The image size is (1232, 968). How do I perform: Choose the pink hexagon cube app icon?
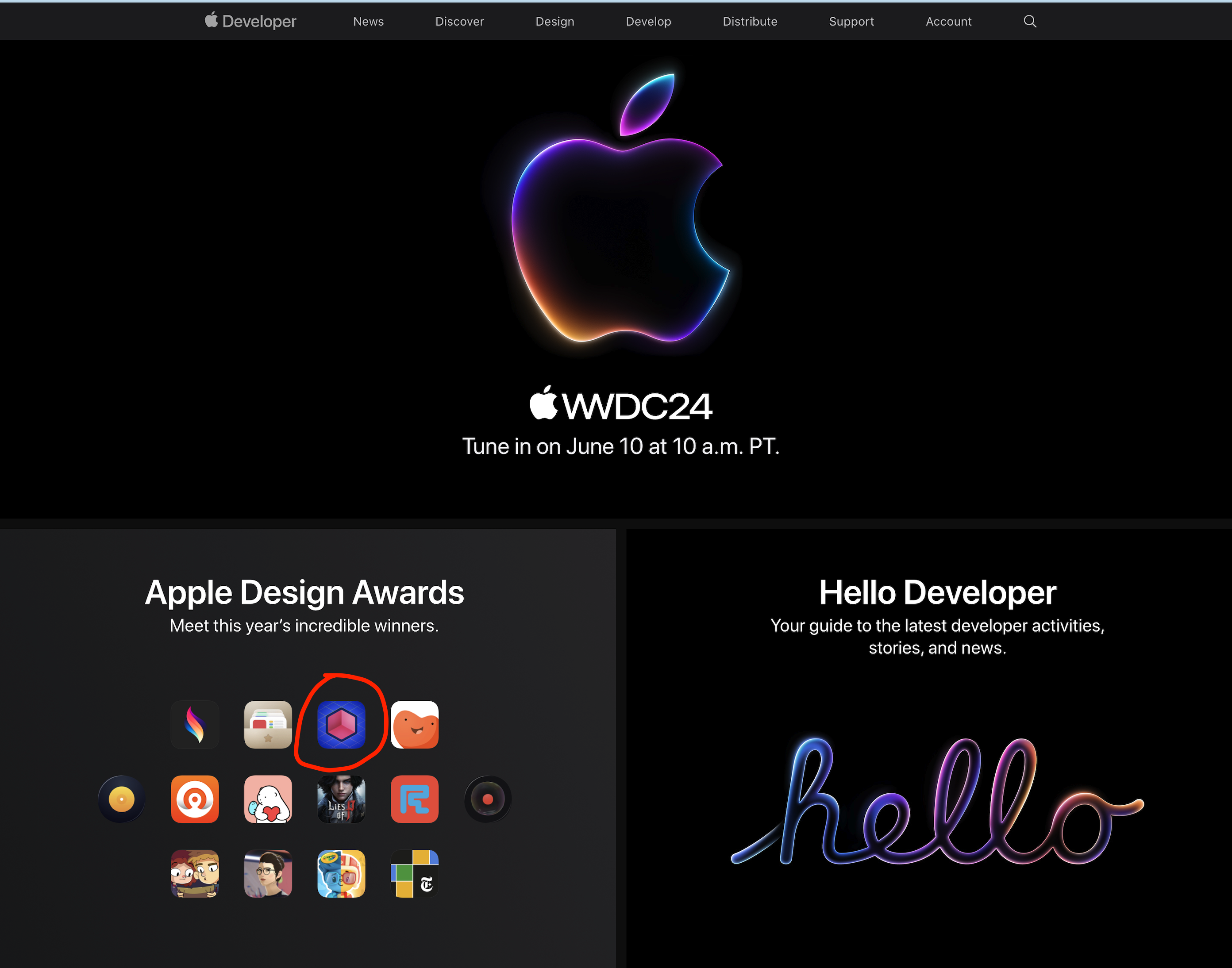click(341, 725)
